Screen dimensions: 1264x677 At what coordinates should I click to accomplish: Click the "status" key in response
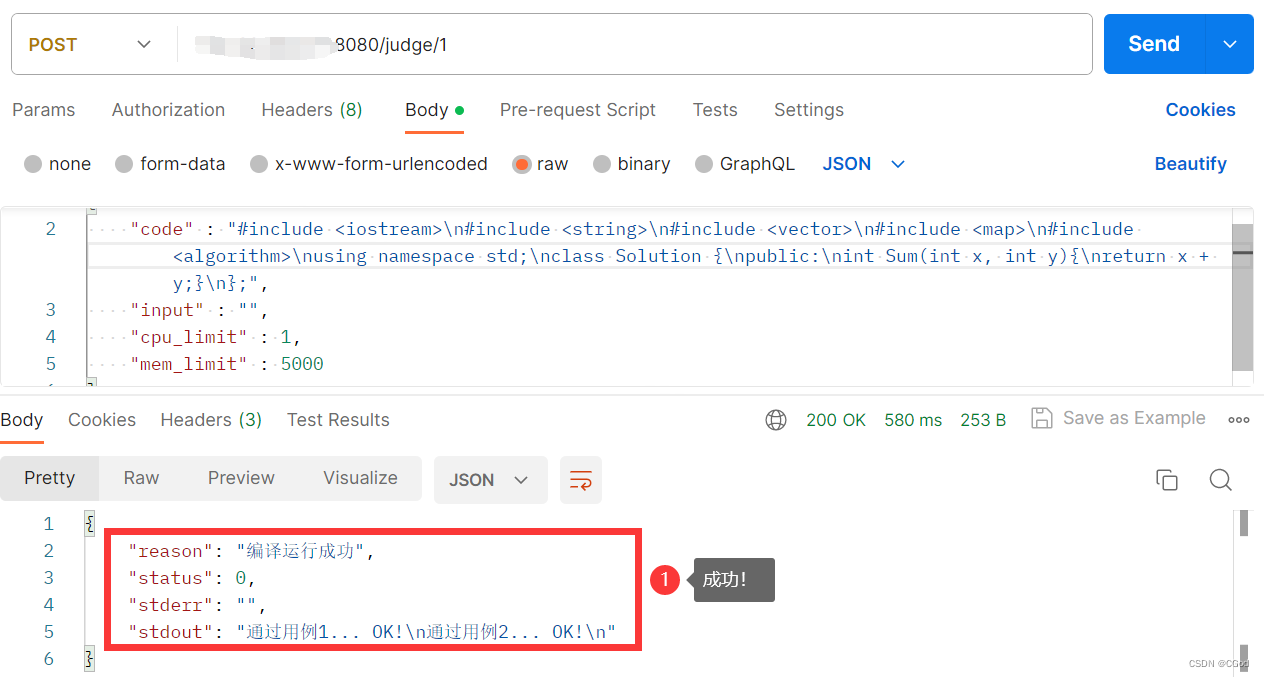(x=171, y=578)
